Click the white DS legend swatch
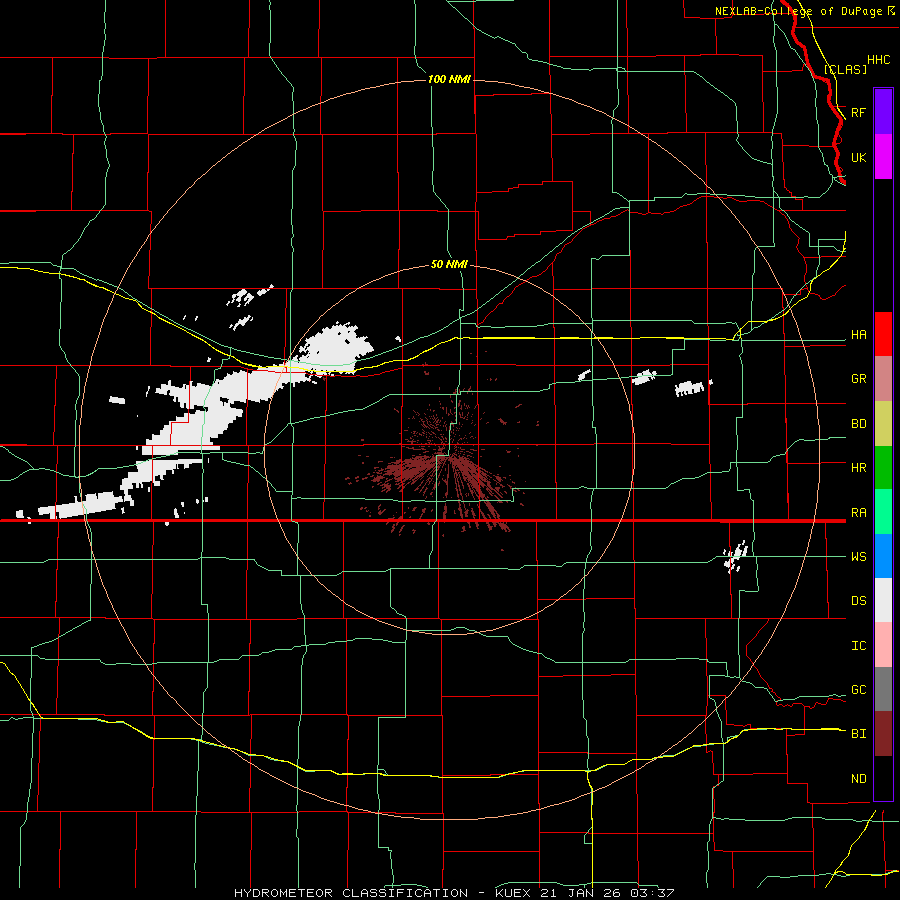This screenshot has height=900, width=900. pos(883,600)
